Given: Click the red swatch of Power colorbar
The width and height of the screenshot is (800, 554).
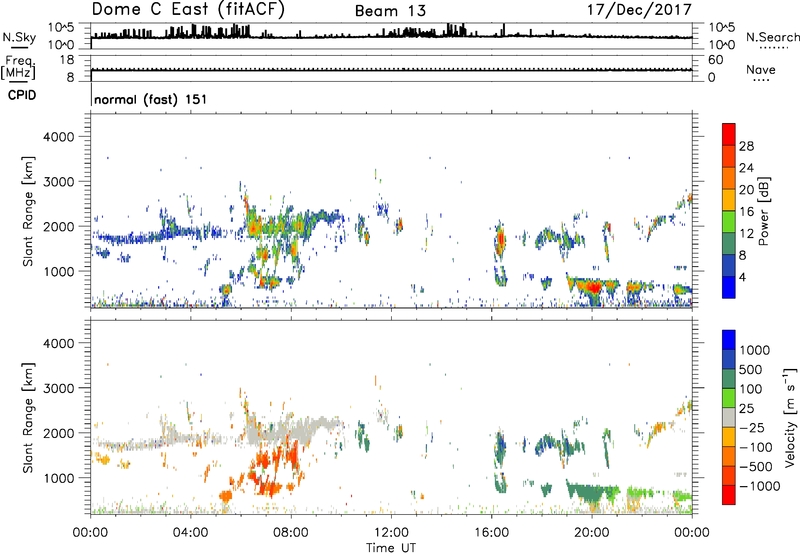Looking at the screenshot, I should pyautogui.click(x=729, y=135).
